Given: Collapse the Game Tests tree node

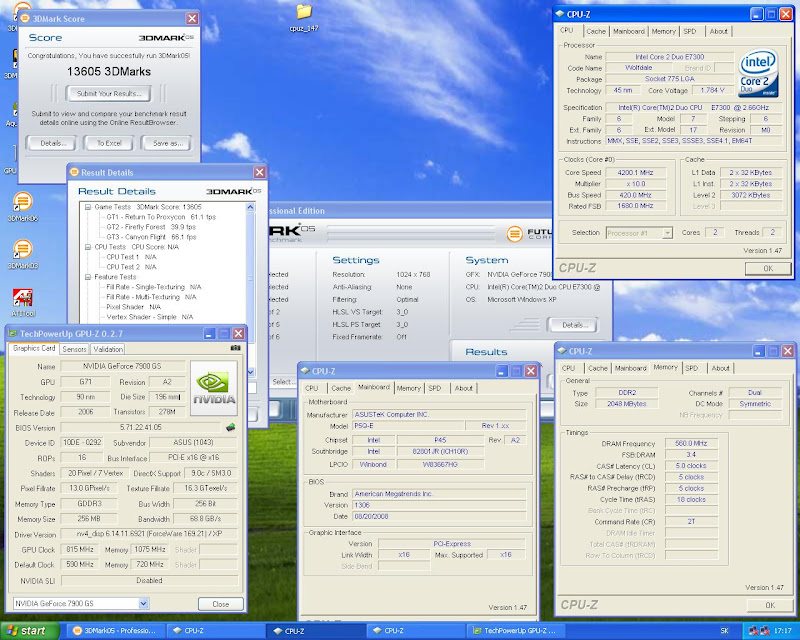Looking at the screenshot, I should tap(87, 206).
